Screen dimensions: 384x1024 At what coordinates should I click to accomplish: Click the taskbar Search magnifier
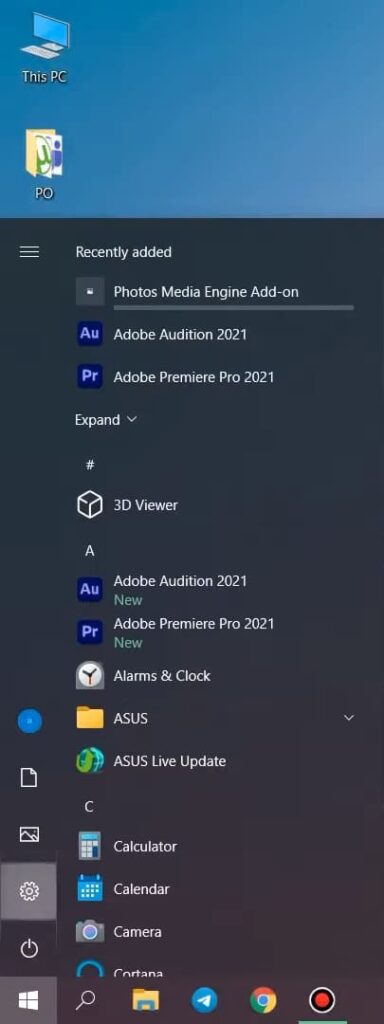coord(87,1000)
